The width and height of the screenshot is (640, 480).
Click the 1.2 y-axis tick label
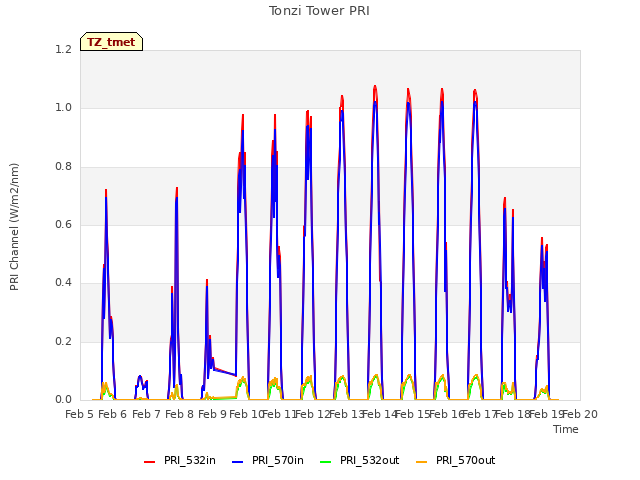[x=63, y=49]
